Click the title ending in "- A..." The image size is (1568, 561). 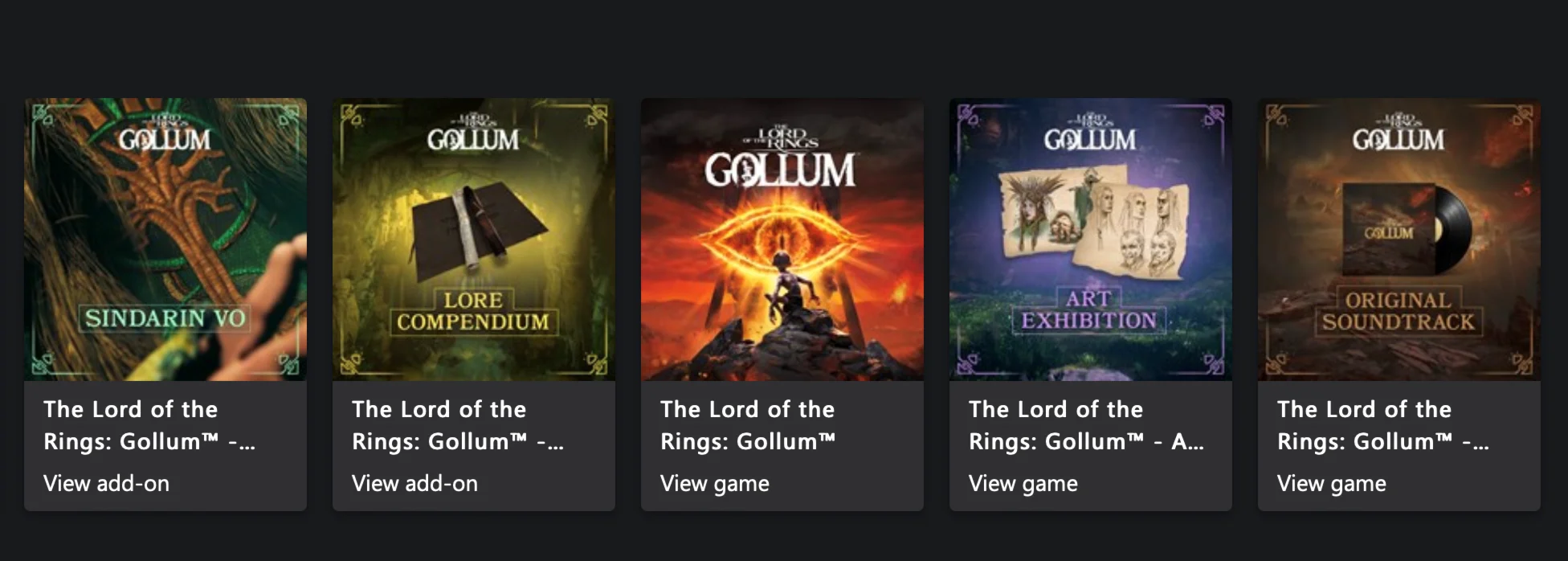pos(1086,441)
